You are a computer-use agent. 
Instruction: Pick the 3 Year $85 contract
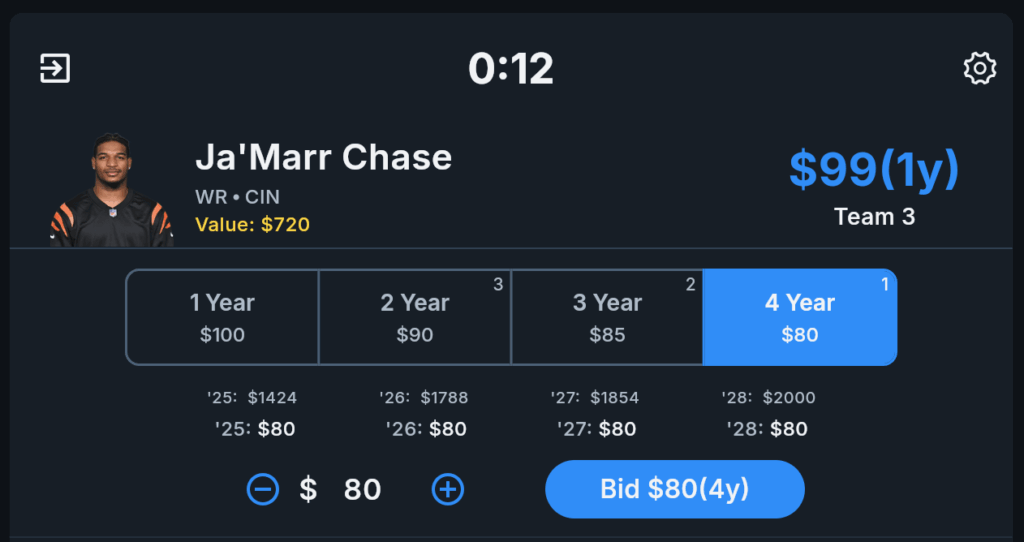pyautogui.click(x=607, y=317)
